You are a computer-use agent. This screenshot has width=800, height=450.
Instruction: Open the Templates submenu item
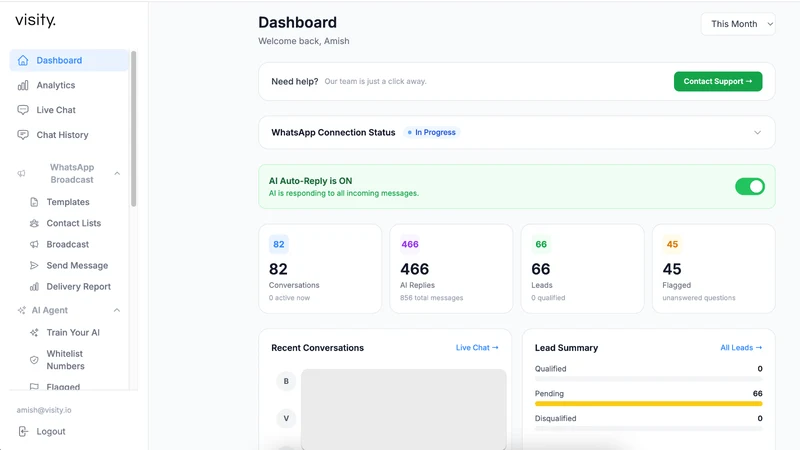click(68, 202)
